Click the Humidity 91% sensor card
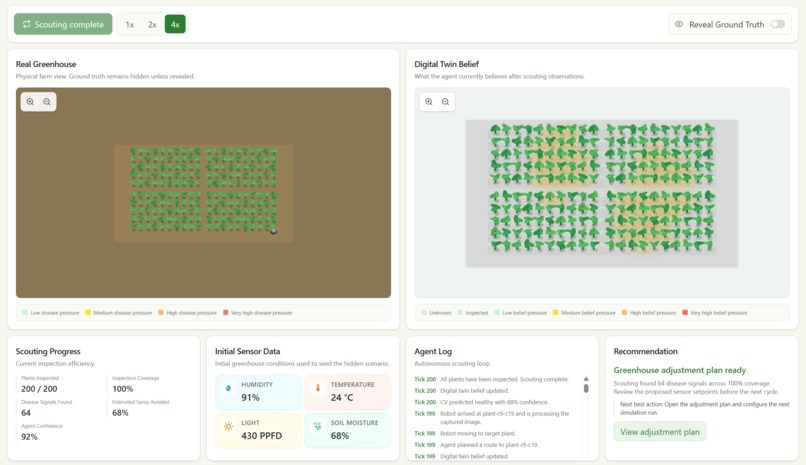The image size is (806, 465). (258, 392)
